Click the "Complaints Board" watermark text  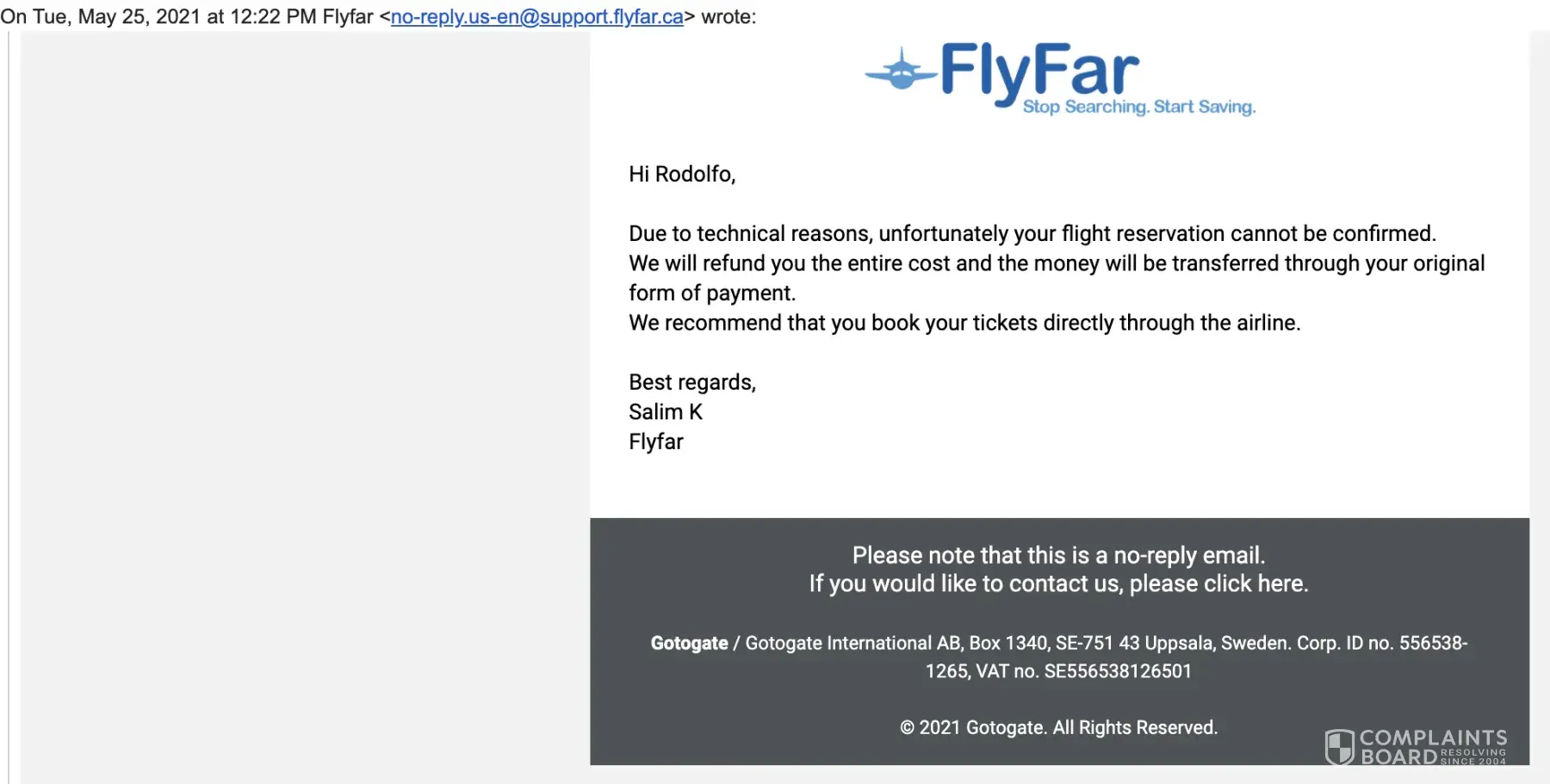(1432, 738)
